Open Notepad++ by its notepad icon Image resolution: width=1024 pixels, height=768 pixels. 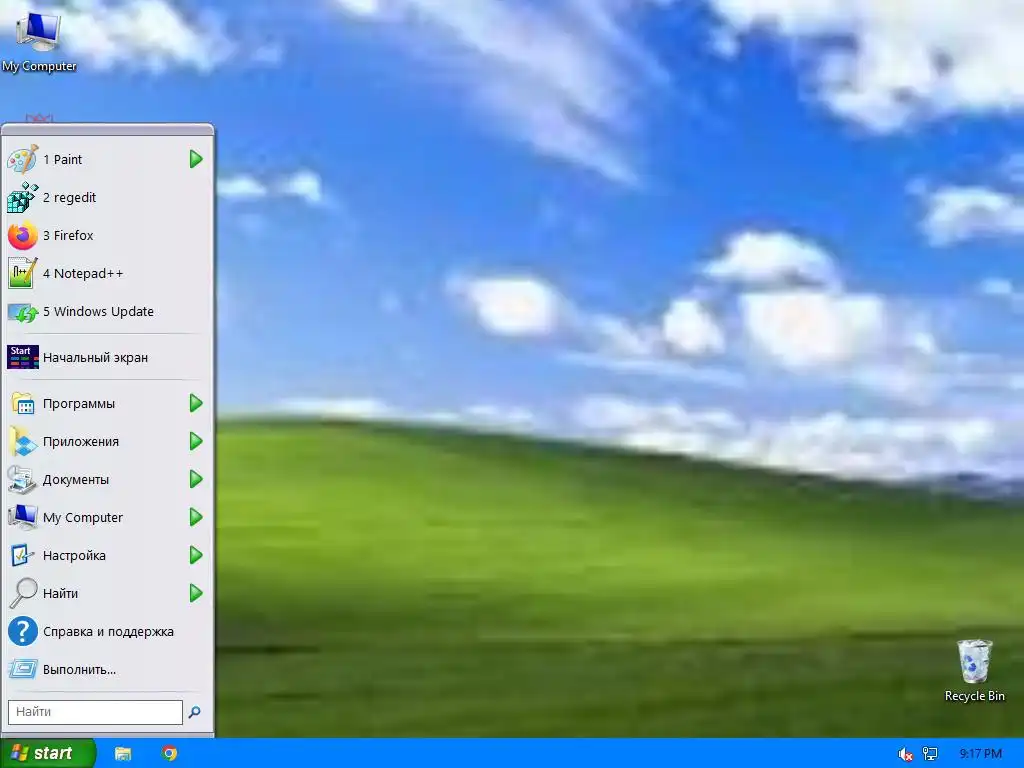[x=23, y=273]
